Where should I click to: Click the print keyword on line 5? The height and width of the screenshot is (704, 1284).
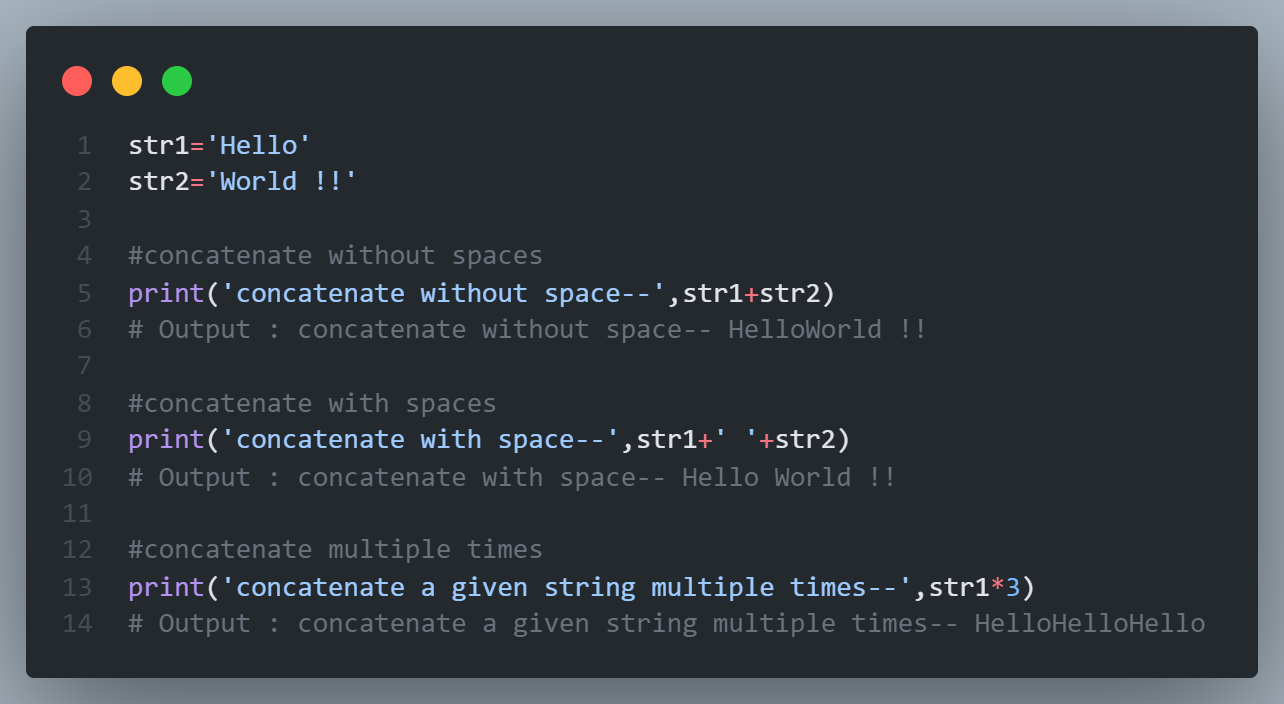[167, 293]
